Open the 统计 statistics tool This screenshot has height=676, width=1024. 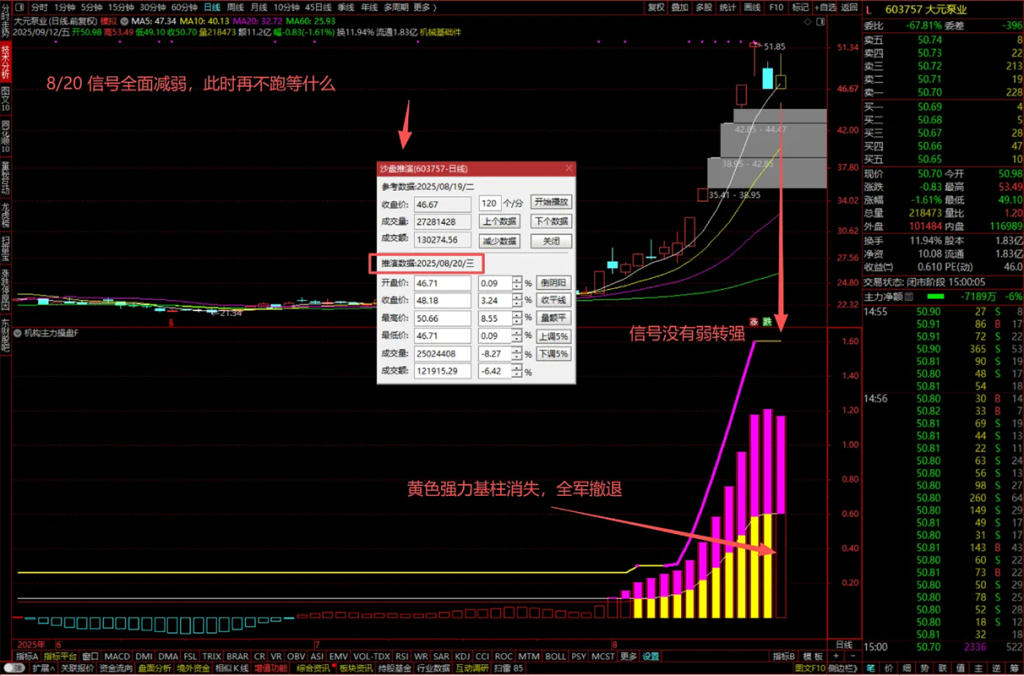[727, 8]
